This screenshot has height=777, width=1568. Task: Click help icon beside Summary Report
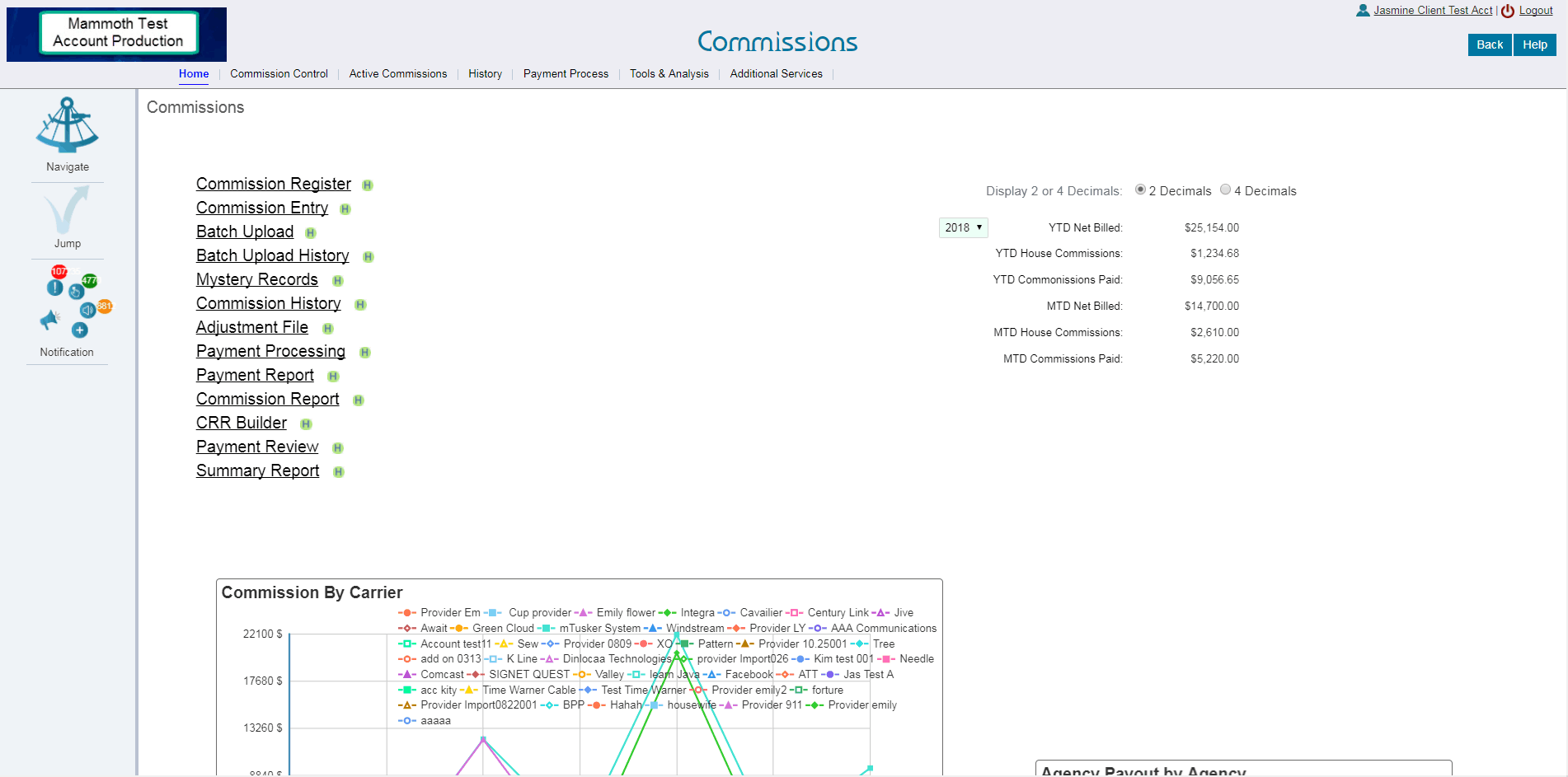[339, 472]
